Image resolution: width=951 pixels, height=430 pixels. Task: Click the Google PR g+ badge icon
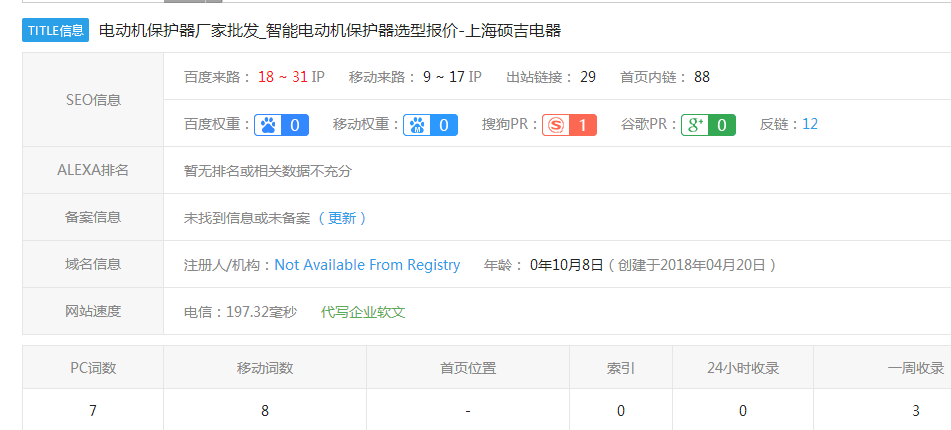coord(708,125)
